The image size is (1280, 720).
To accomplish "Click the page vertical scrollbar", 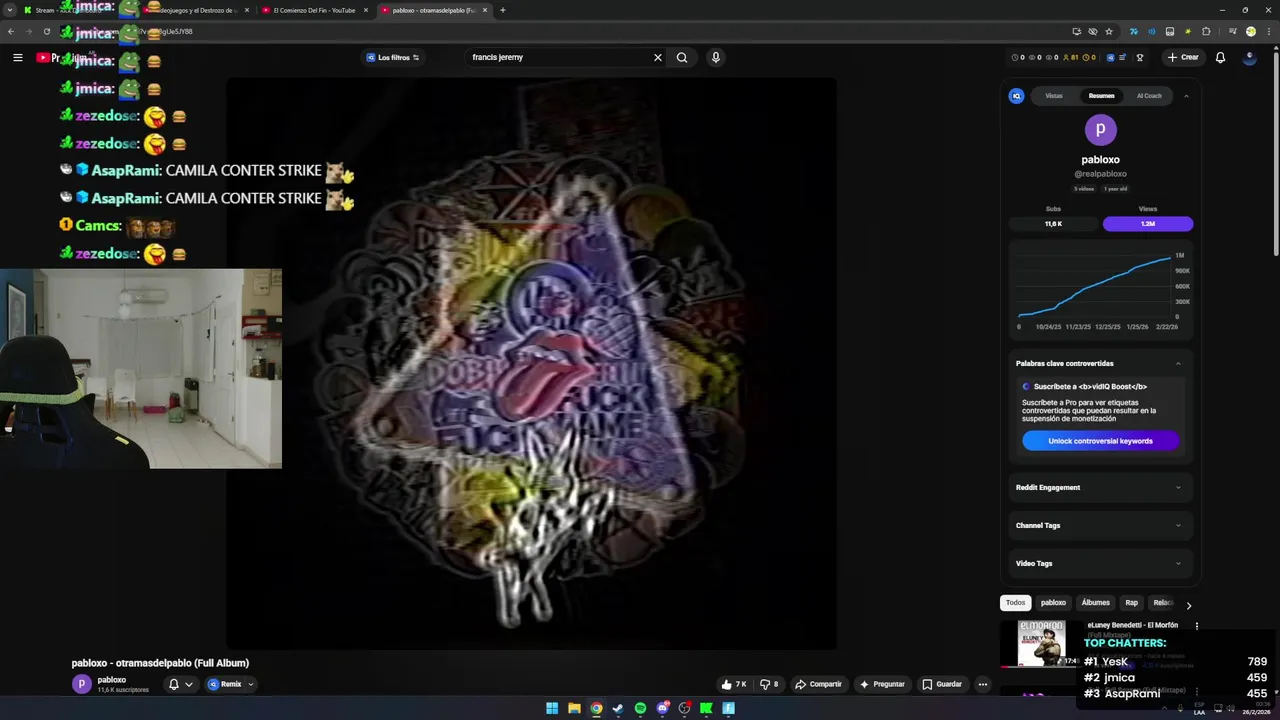I will coord(1275,150).
